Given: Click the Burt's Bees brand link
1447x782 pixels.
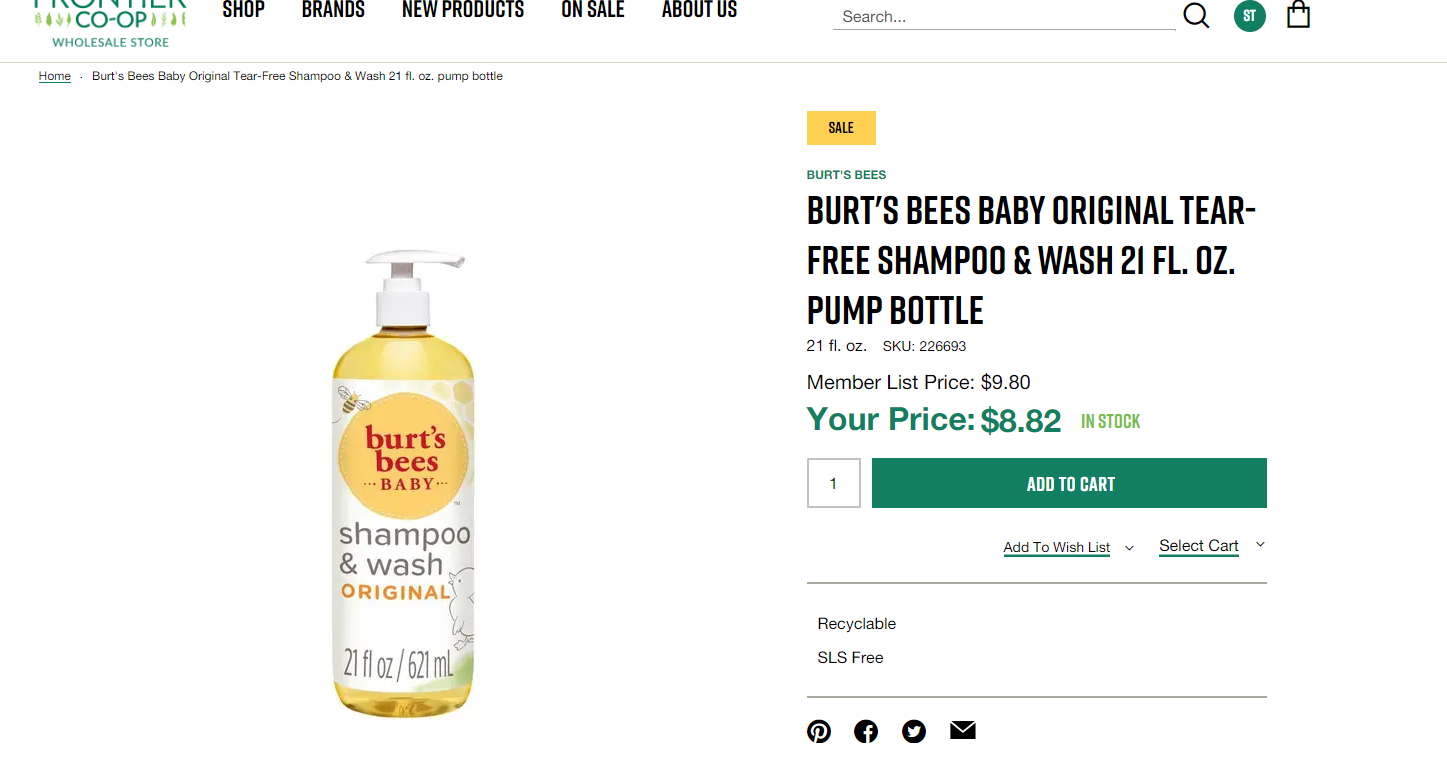Looking at the screenshot, I should point(846,175).
